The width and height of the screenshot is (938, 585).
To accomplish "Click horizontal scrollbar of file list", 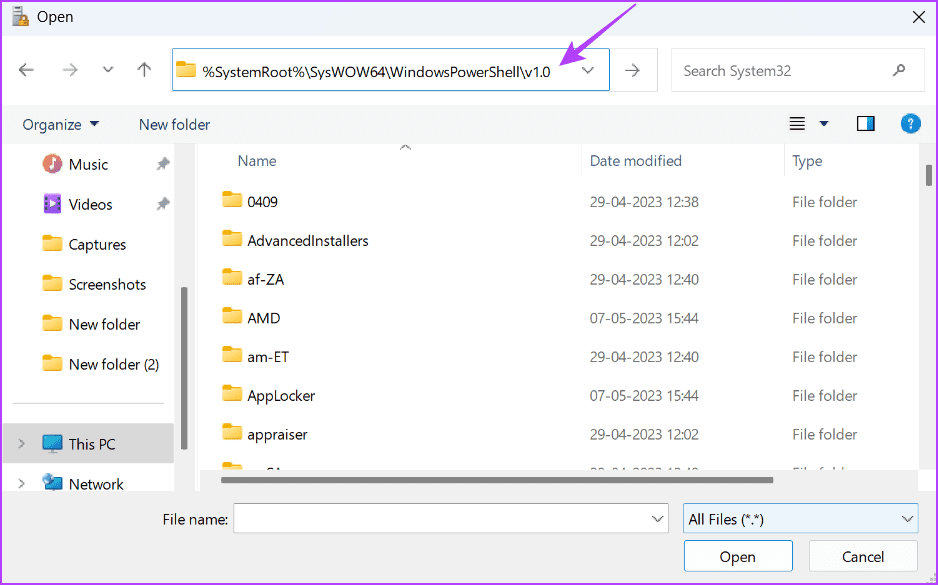I will 497,480.
